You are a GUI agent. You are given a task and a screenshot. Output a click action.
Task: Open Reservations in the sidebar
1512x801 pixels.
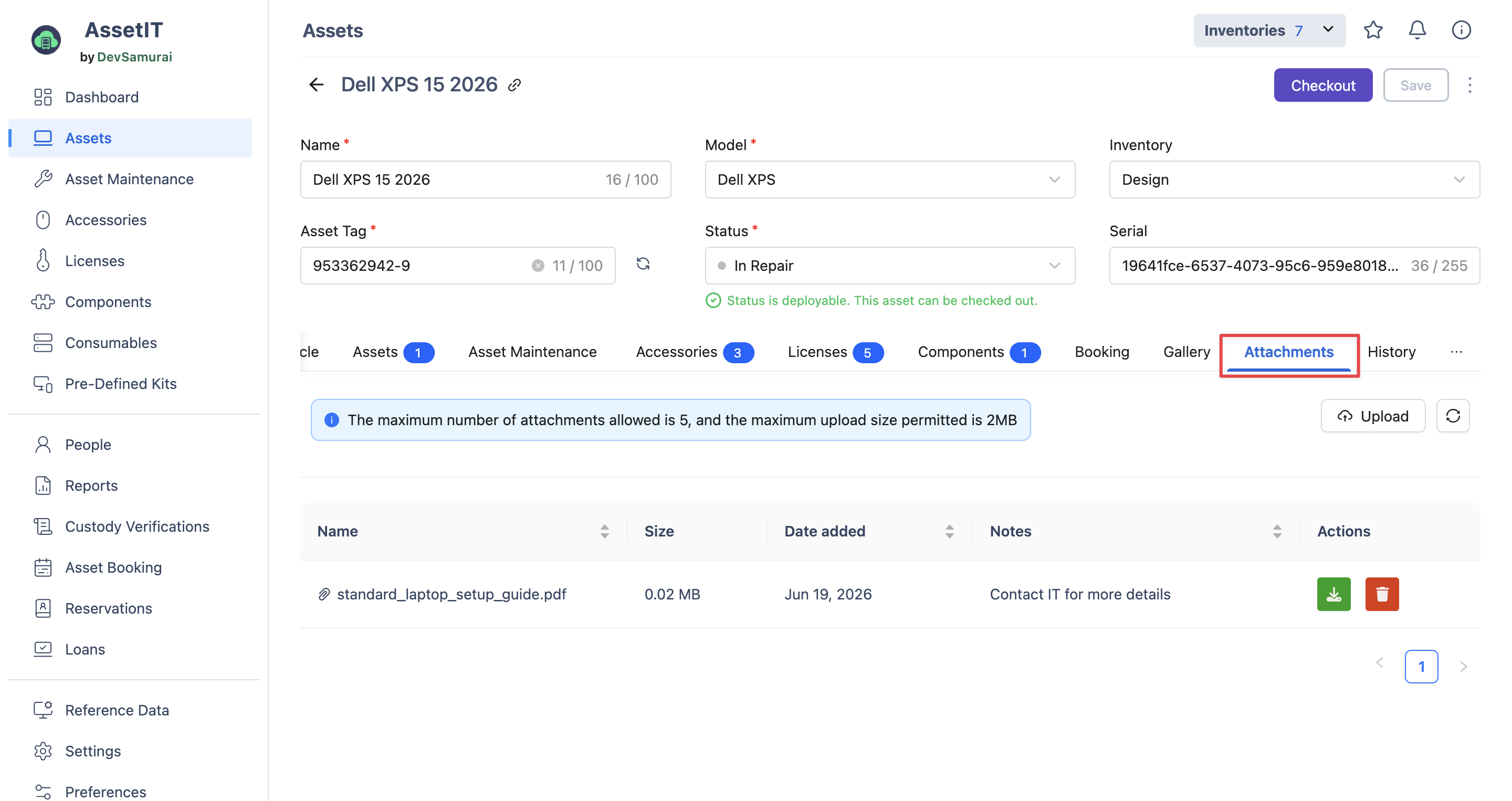pos(130,608)
